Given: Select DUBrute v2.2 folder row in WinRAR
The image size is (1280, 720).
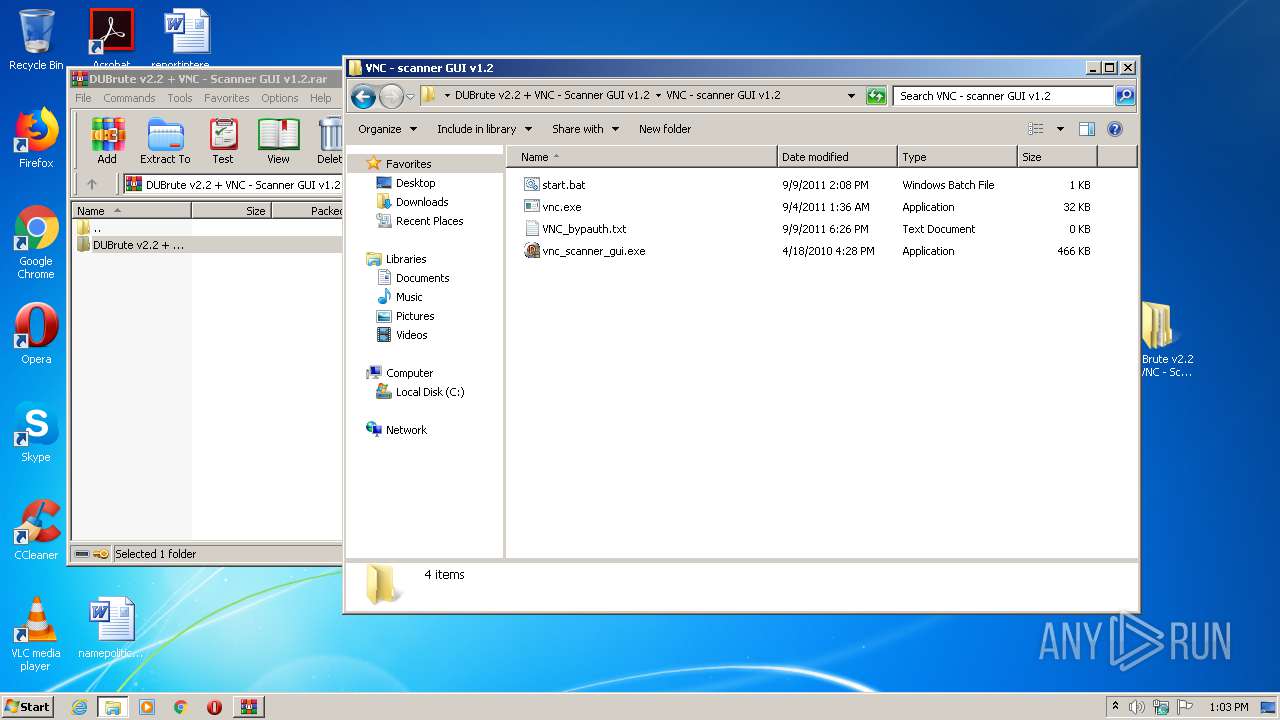Looking at the screenshot, I should point(207,245).
